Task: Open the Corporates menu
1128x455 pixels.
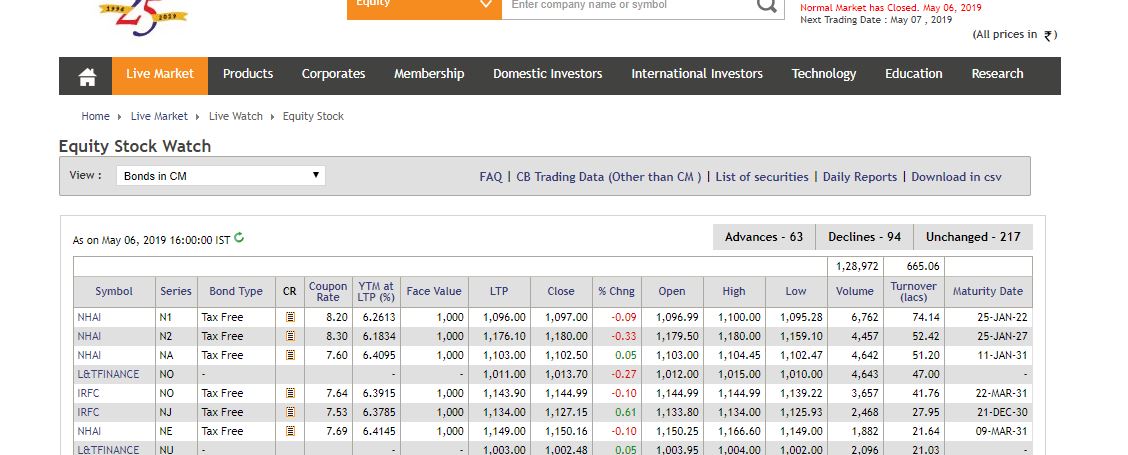Action: click(x=333, y=73)
